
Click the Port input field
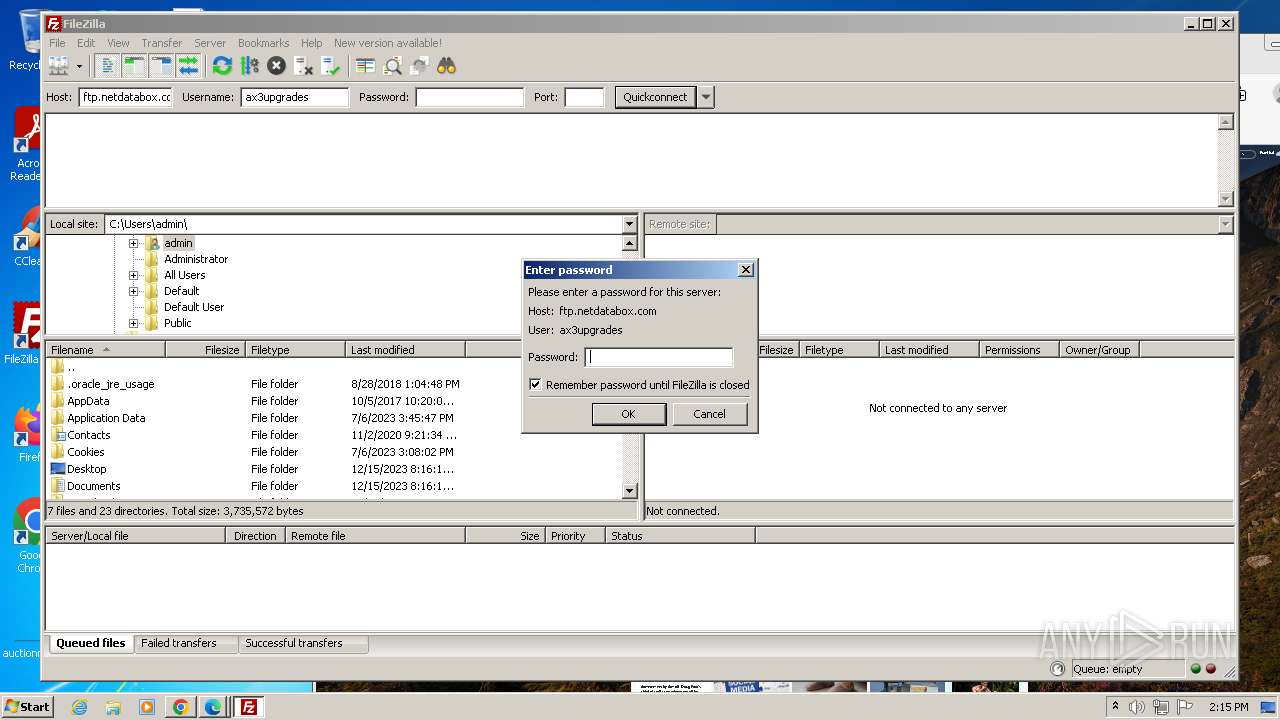coord(584,97)
